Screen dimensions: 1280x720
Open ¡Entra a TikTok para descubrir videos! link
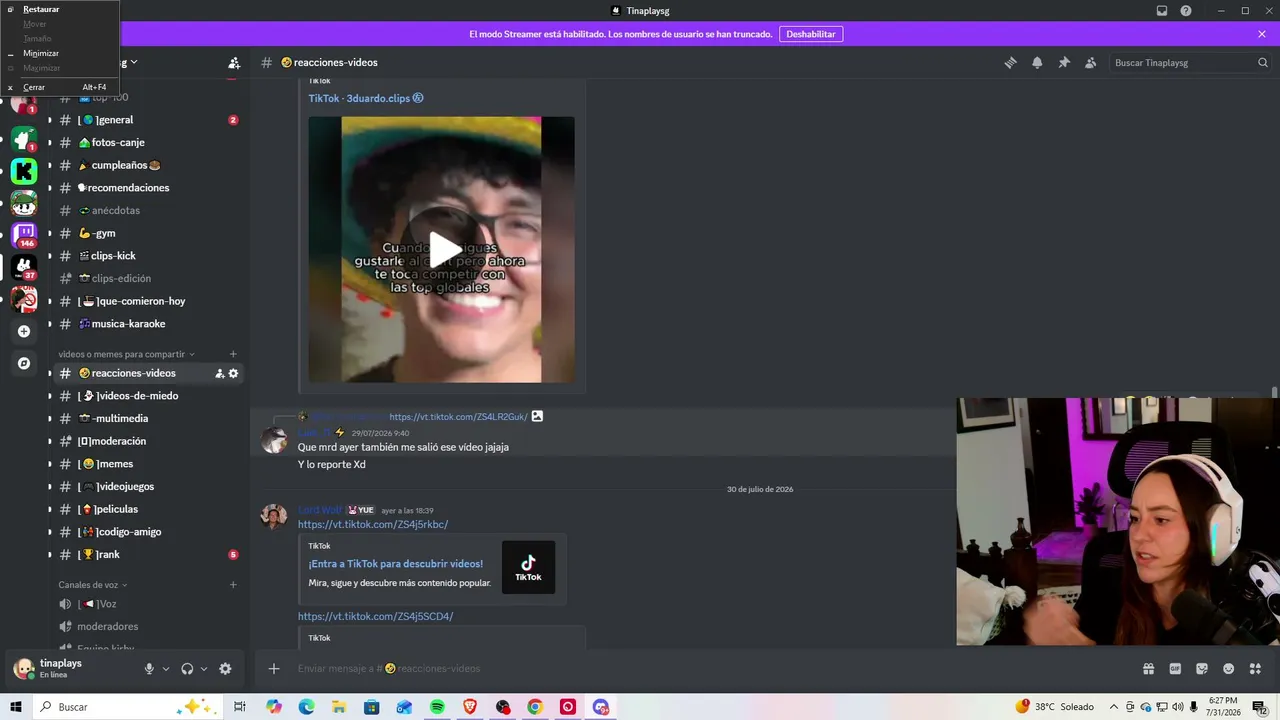pyautogui.click(x=396, y=564)
